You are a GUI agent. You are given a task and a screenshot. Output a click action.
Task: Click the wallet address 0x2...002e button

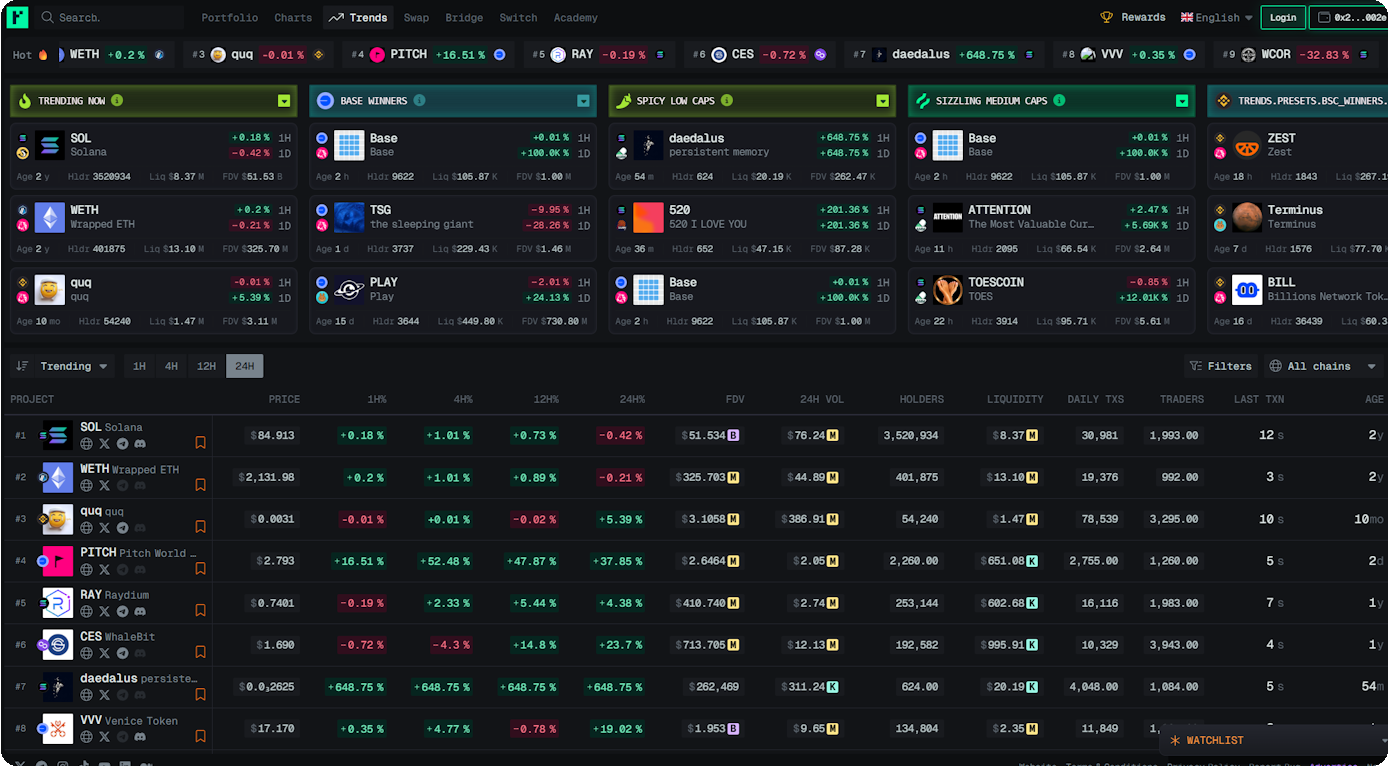(1349, 17)
